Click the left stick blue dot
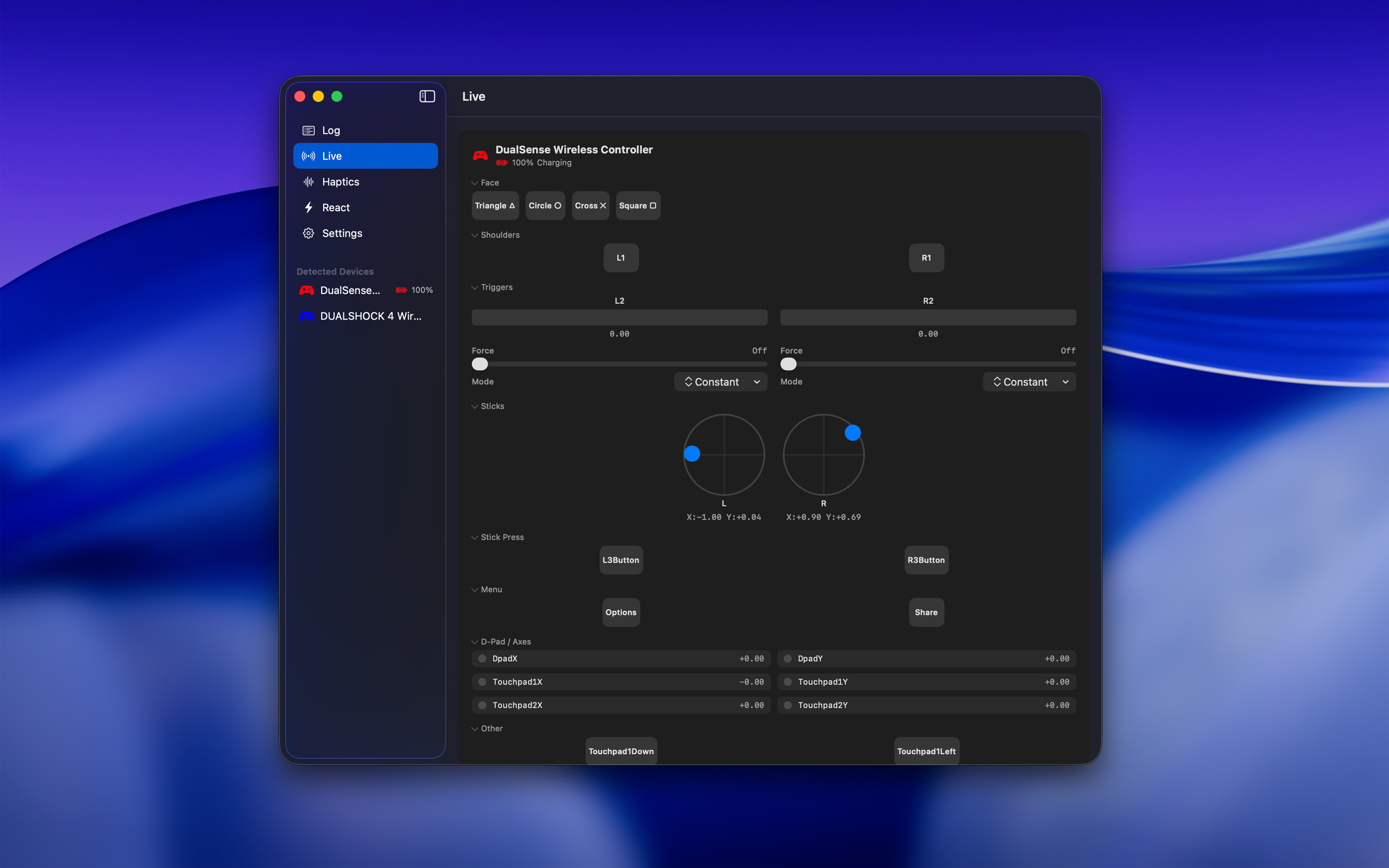This screenshot has width=1389, height=868. point(692,453)
